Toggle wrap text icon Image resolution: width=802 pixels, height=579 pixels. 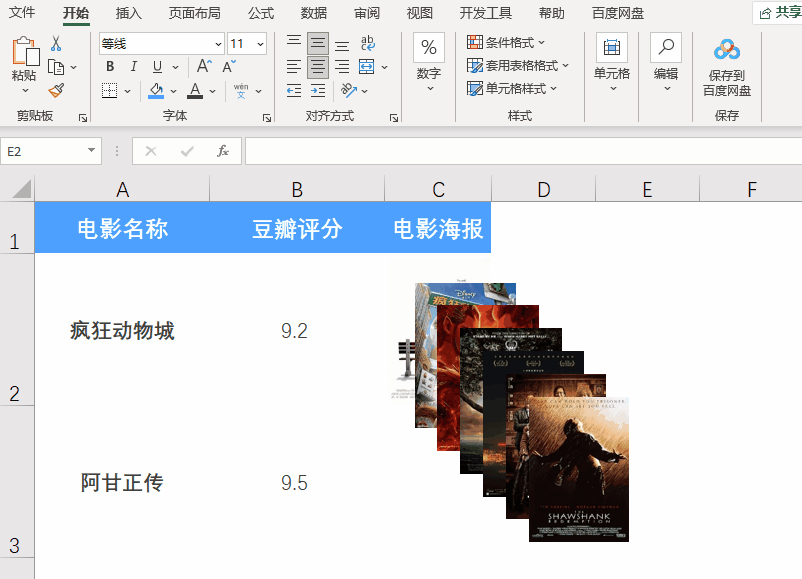pyautogui.click(x=367, y=43)
